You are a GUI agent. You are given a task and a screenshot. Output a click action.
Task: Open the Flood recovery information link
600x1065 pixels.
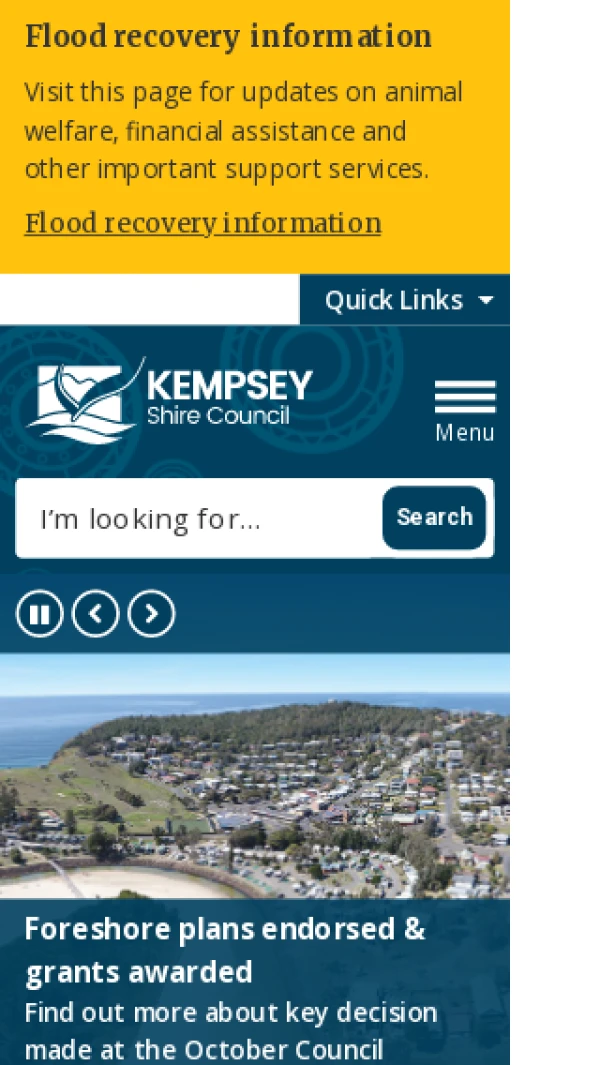click(x=202, y=223)
